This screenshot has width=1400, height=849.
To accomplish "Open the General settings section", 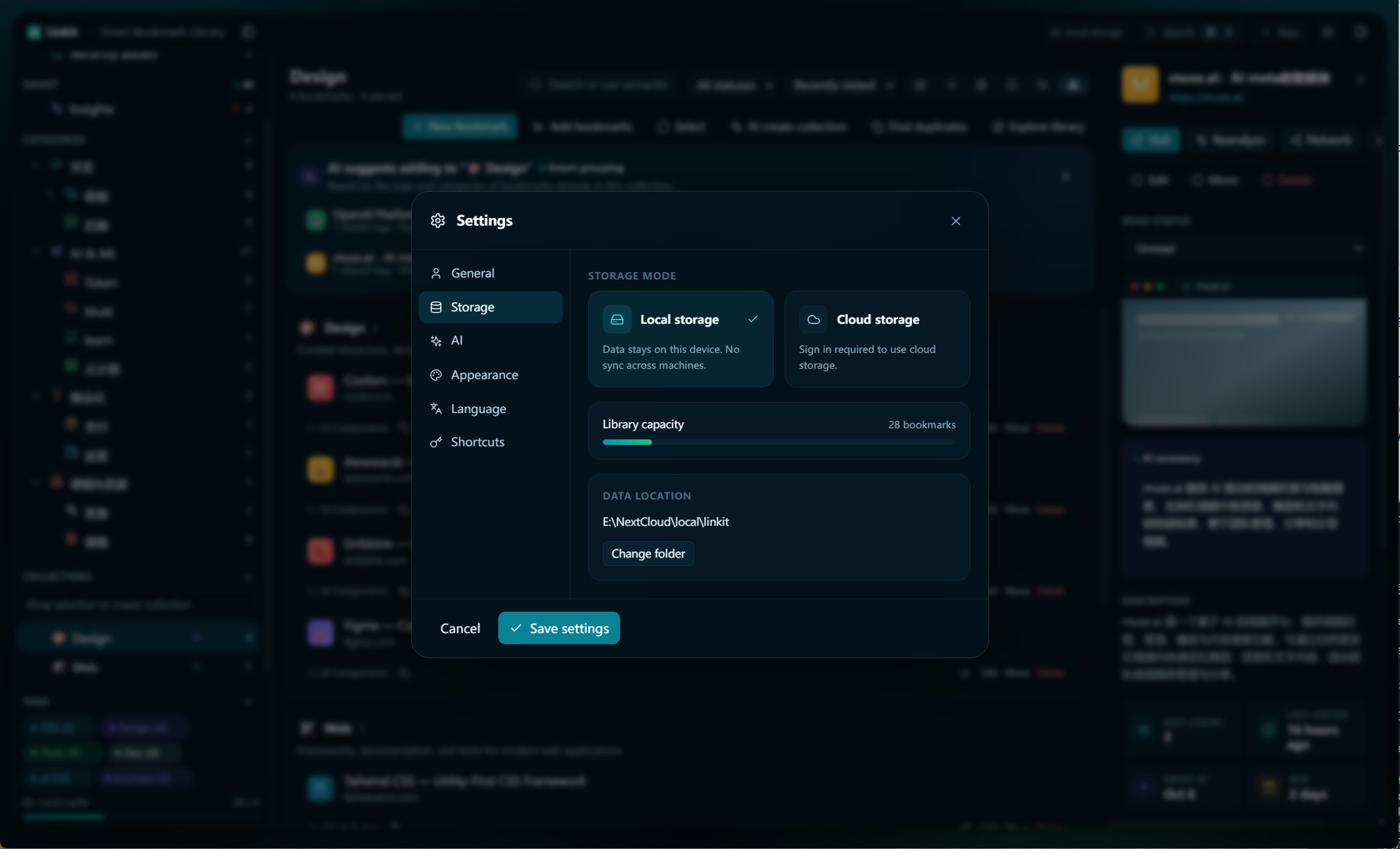I will pyautogui.click(x=490, y=273).
